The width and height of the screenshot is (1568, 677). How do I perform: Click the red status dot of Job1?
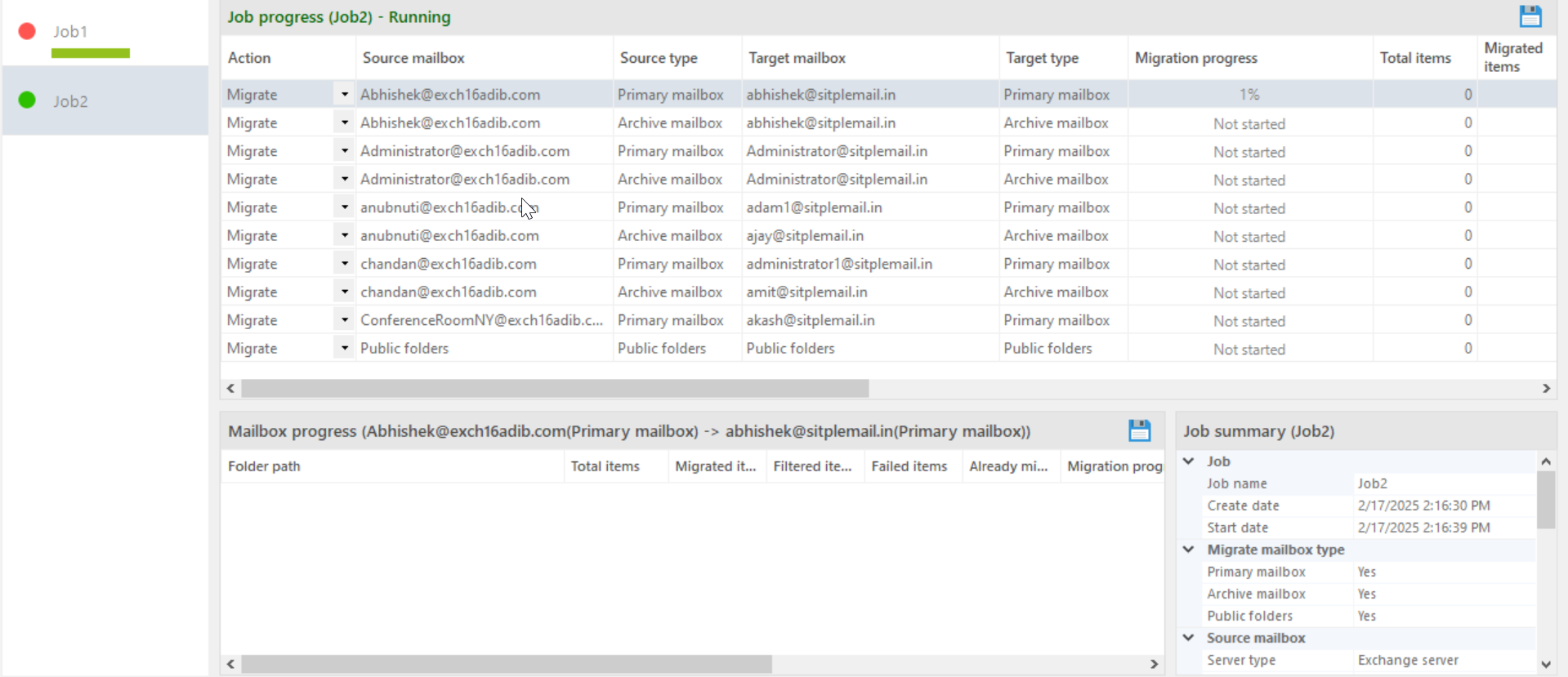click(27, 31)
